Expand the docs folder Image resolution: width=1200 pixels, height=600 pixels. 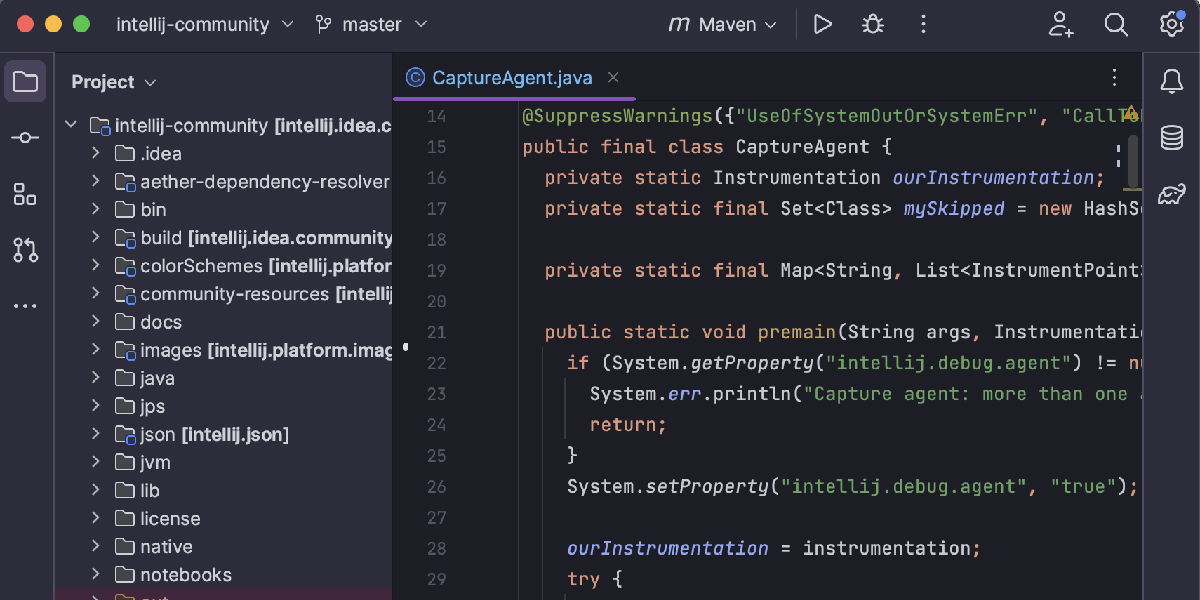point(96,321)
